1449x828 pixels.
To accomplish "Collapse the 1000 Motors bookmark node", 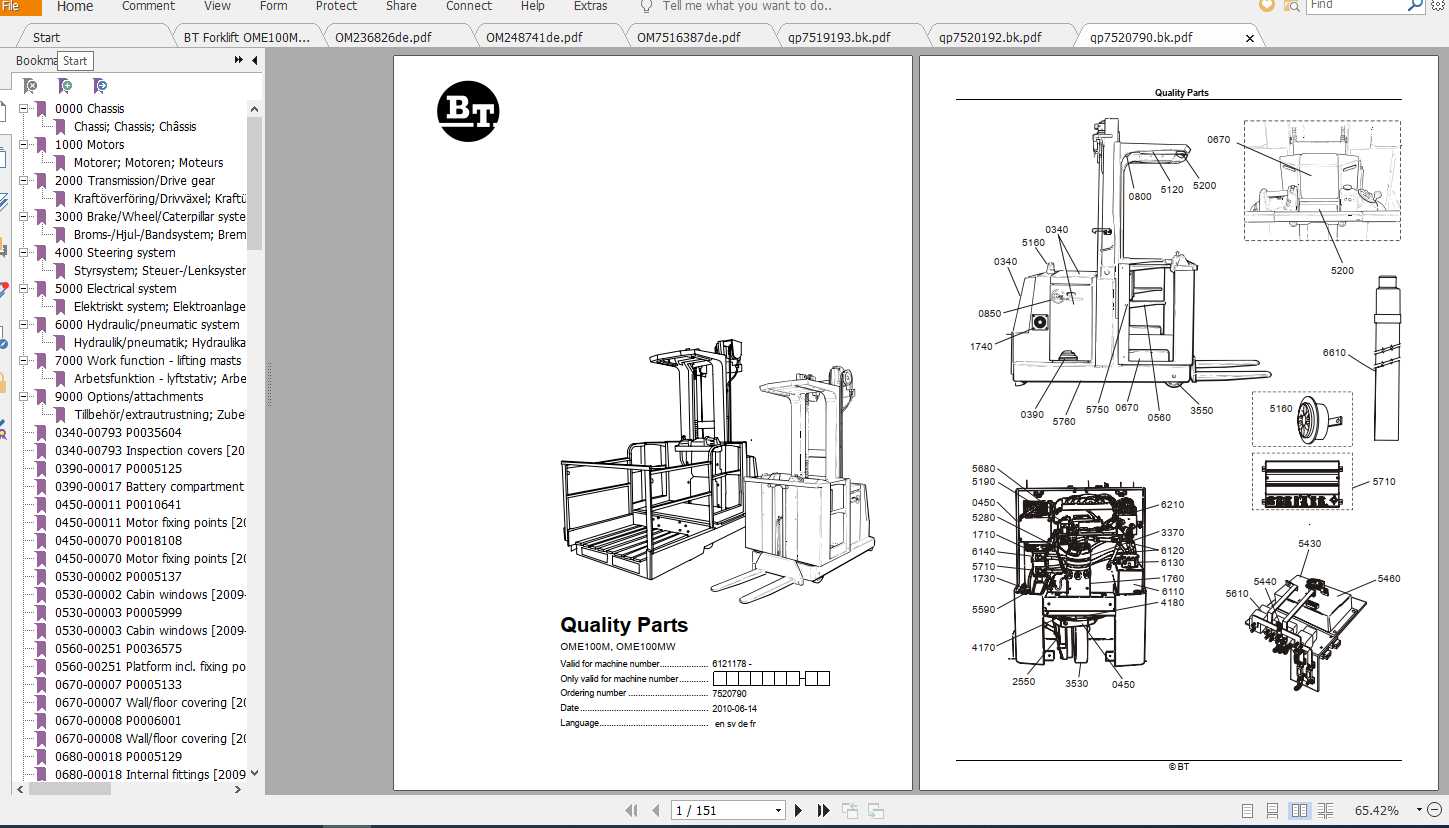I will pyautogui.click(x=24, y=144).
